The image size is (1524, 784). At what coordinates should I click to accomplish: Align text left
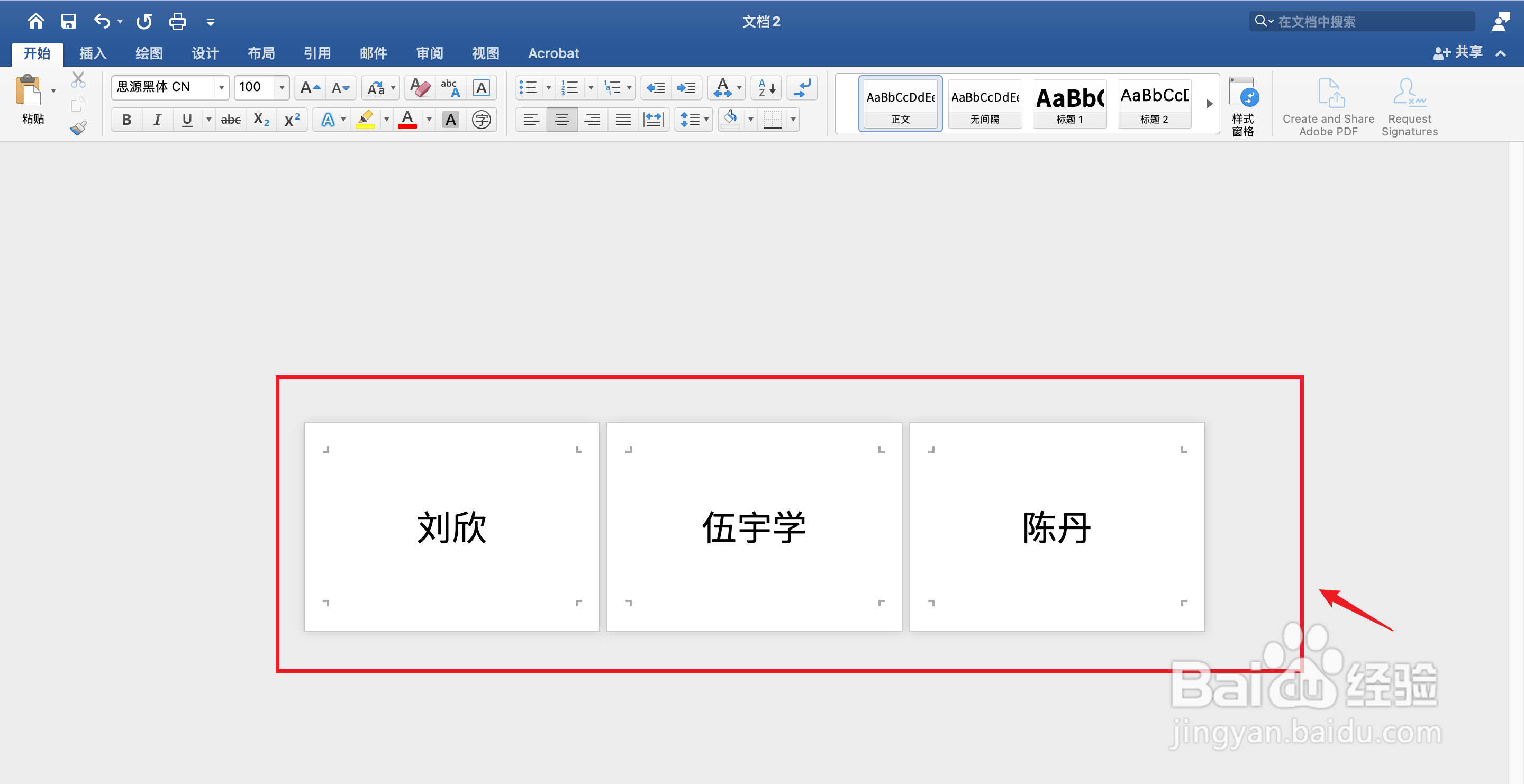coord(531,120)
